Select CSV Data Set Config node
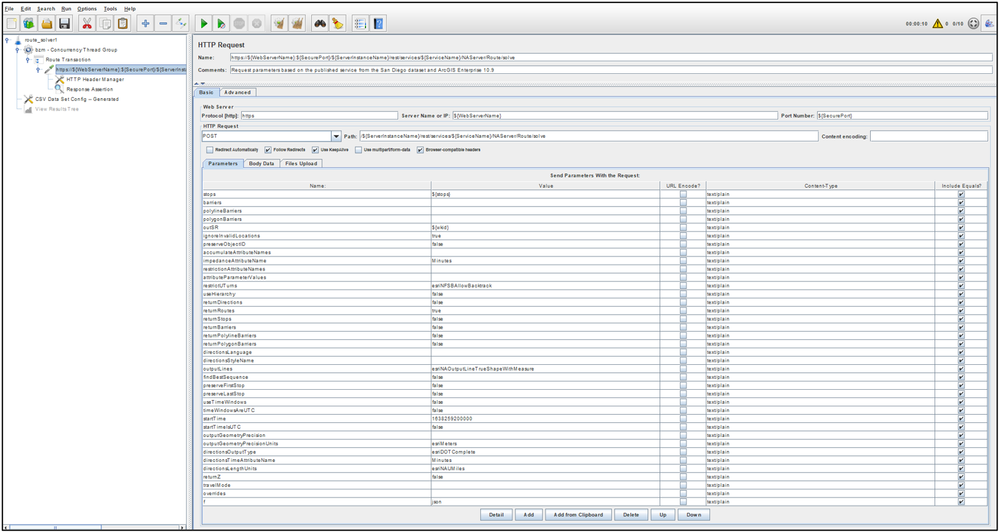The height and width of the screenshot is (532, 999). pyautogui.click(x=76, y=99)
